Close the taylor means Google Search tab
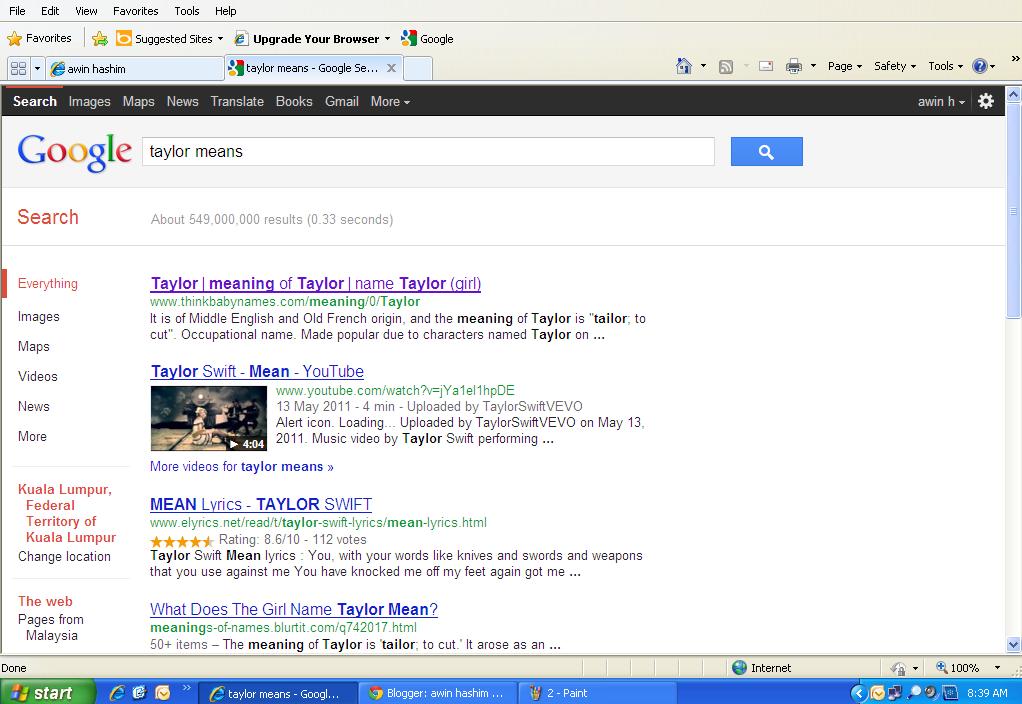This screenshot has height=704, width=1022. [391, 68]
